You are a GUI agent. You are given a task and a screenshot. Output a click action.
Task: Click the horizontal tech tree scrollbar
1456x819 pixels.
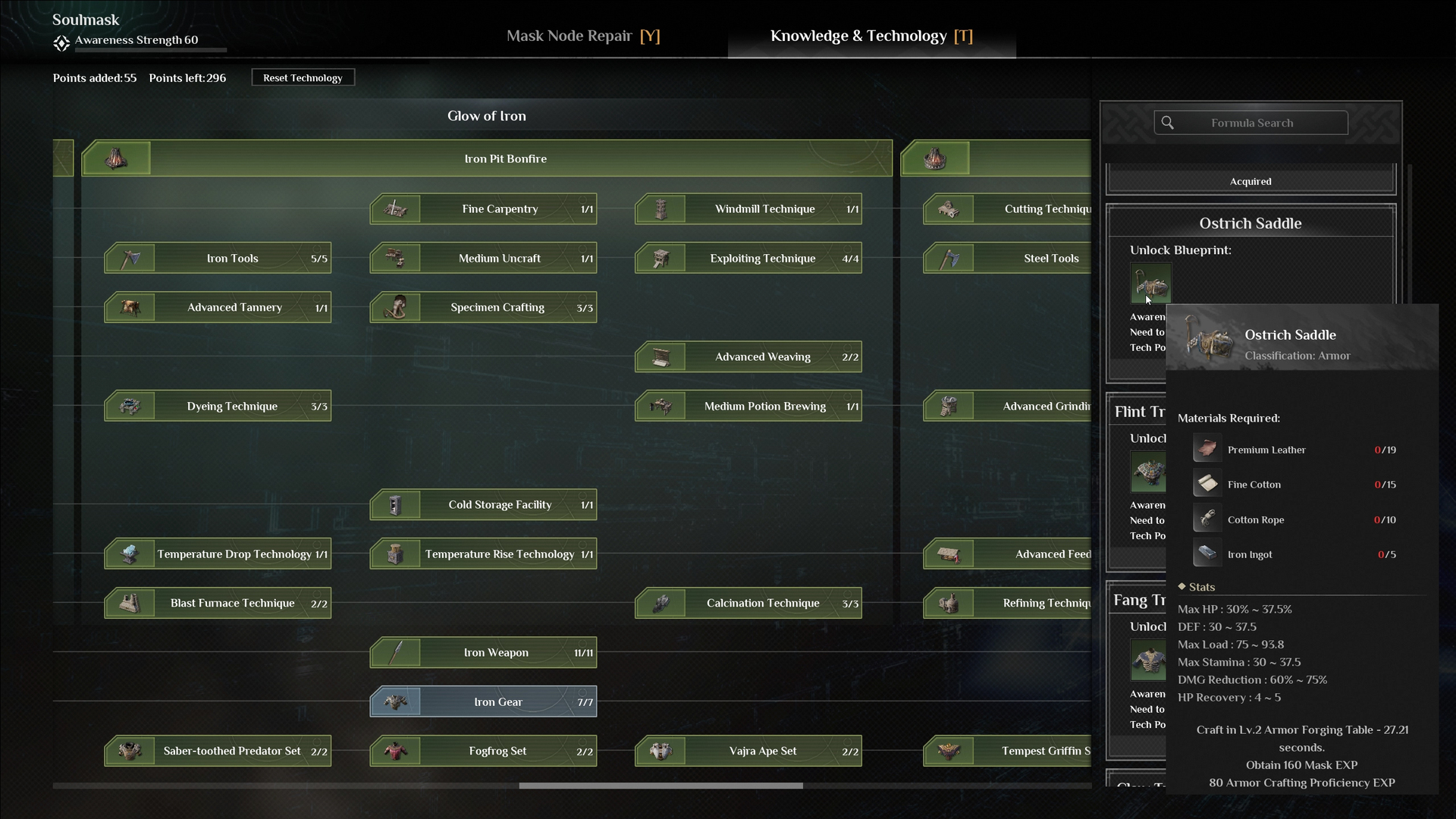(661, 786)
